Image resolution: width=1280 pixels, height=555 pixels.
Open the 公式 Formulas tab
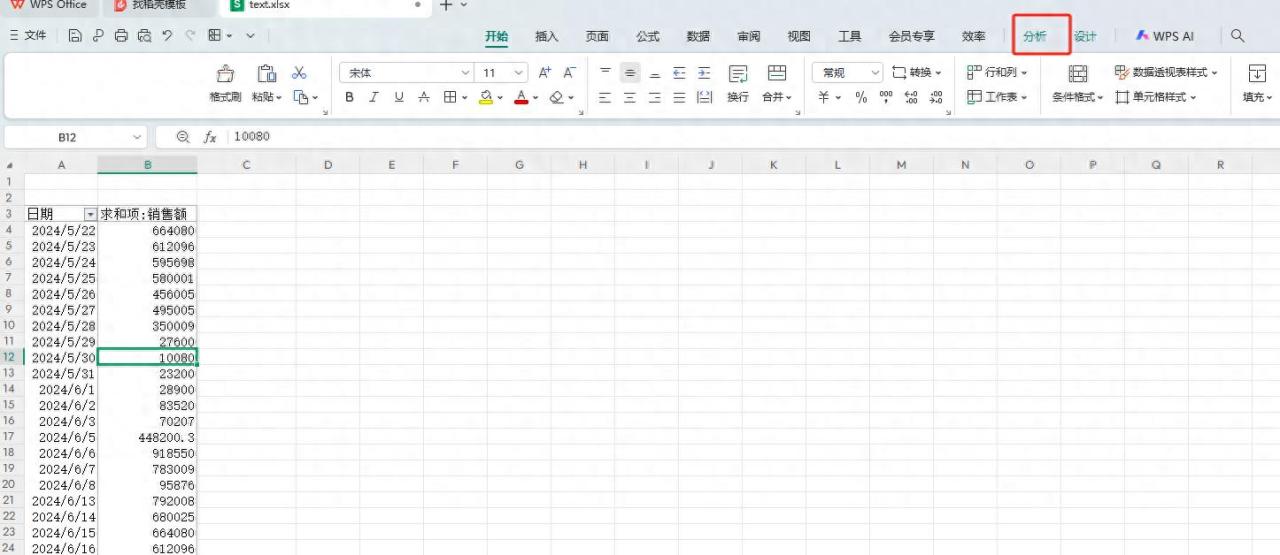click(648, 36)
